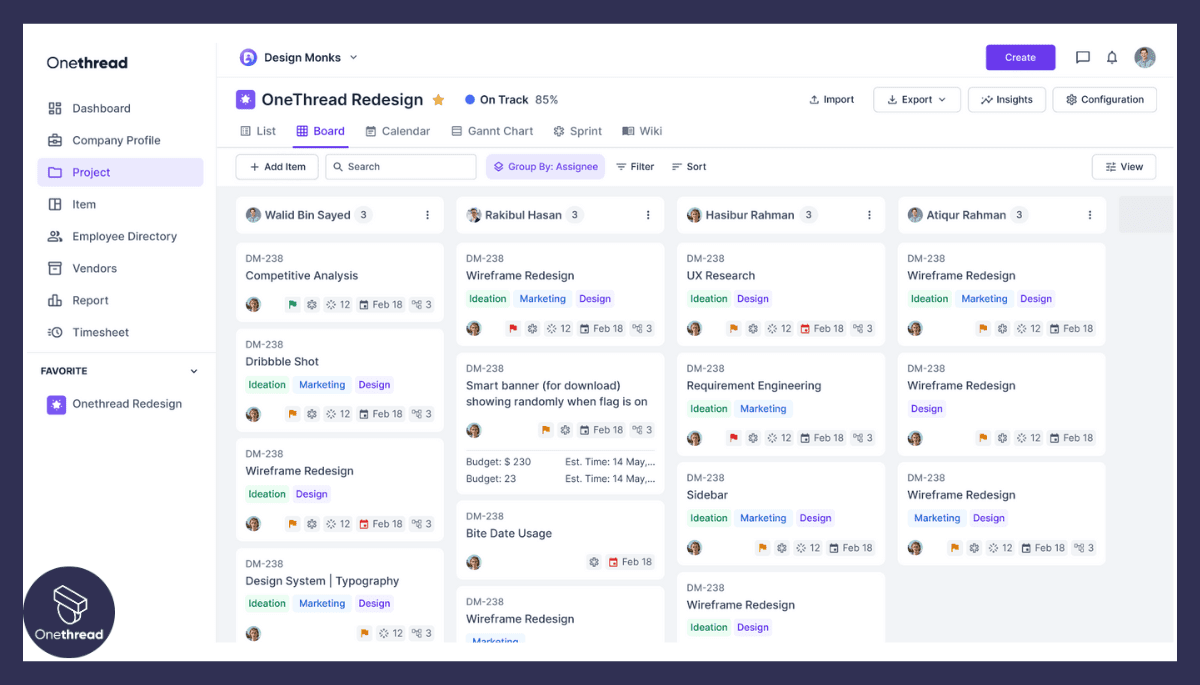Enable the Filter option above the board
Viewport: 1200px width, 685px height.
(x=635, y=166)
